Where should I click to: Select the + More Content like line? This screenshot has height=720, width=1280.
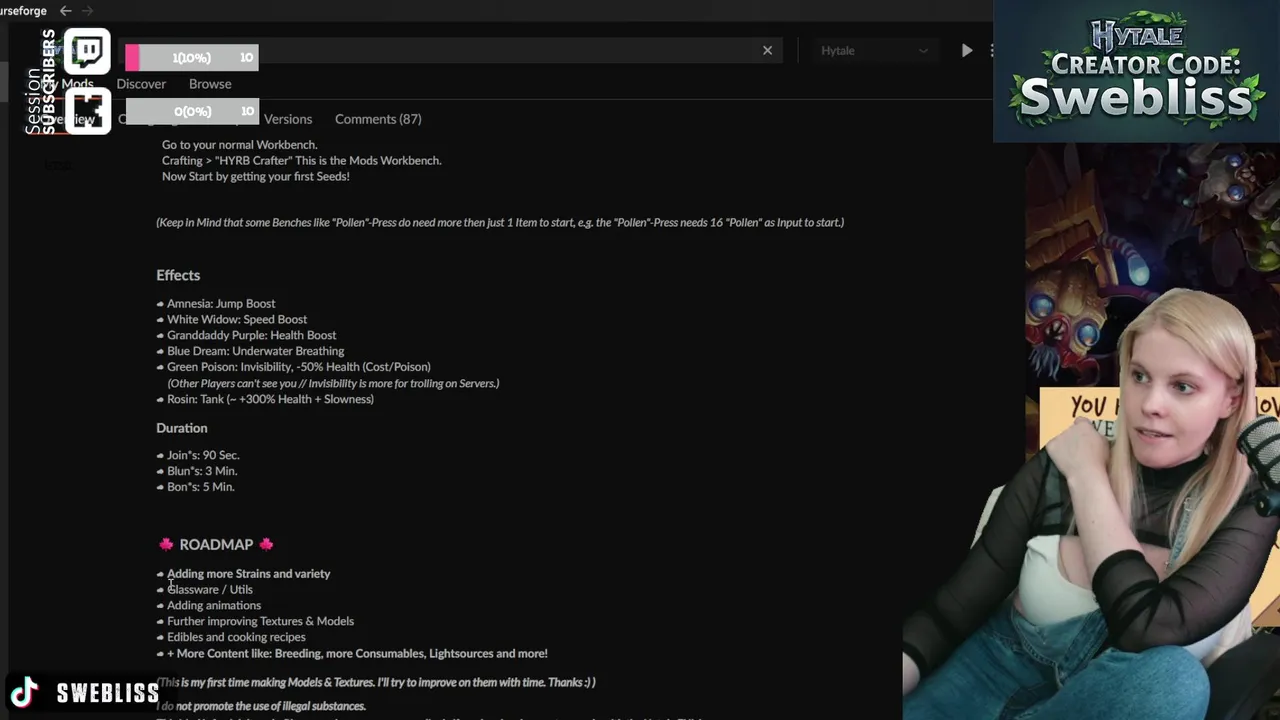pos(357,653)
